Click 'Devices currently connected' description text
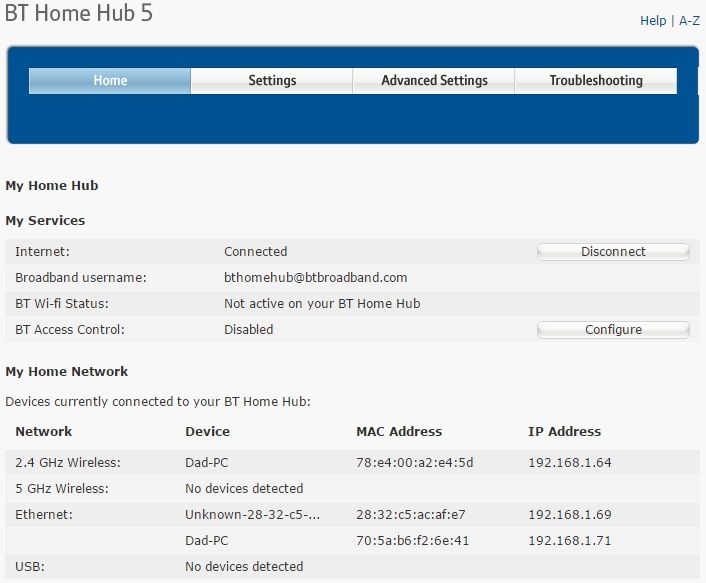Screen dimensions: 706x583 [158, 402]
